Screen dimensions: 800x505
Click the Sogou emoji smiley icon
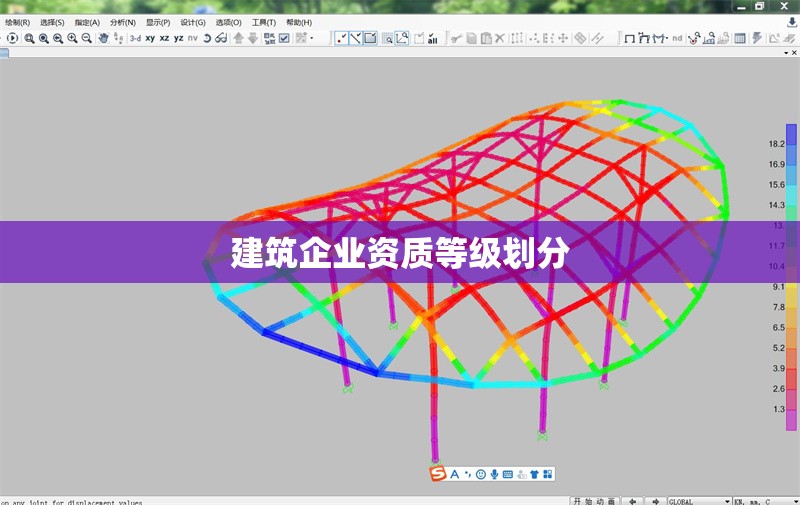(x=481, y=474)
